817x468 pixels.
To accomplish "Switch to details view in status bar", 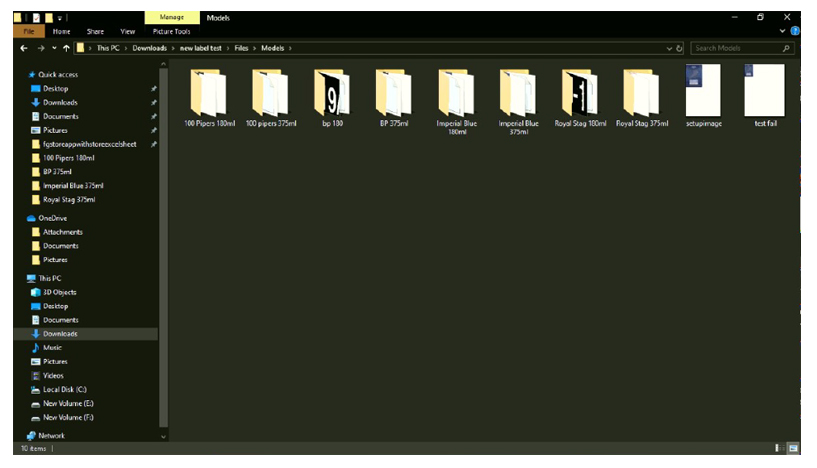I will (778, 449).
